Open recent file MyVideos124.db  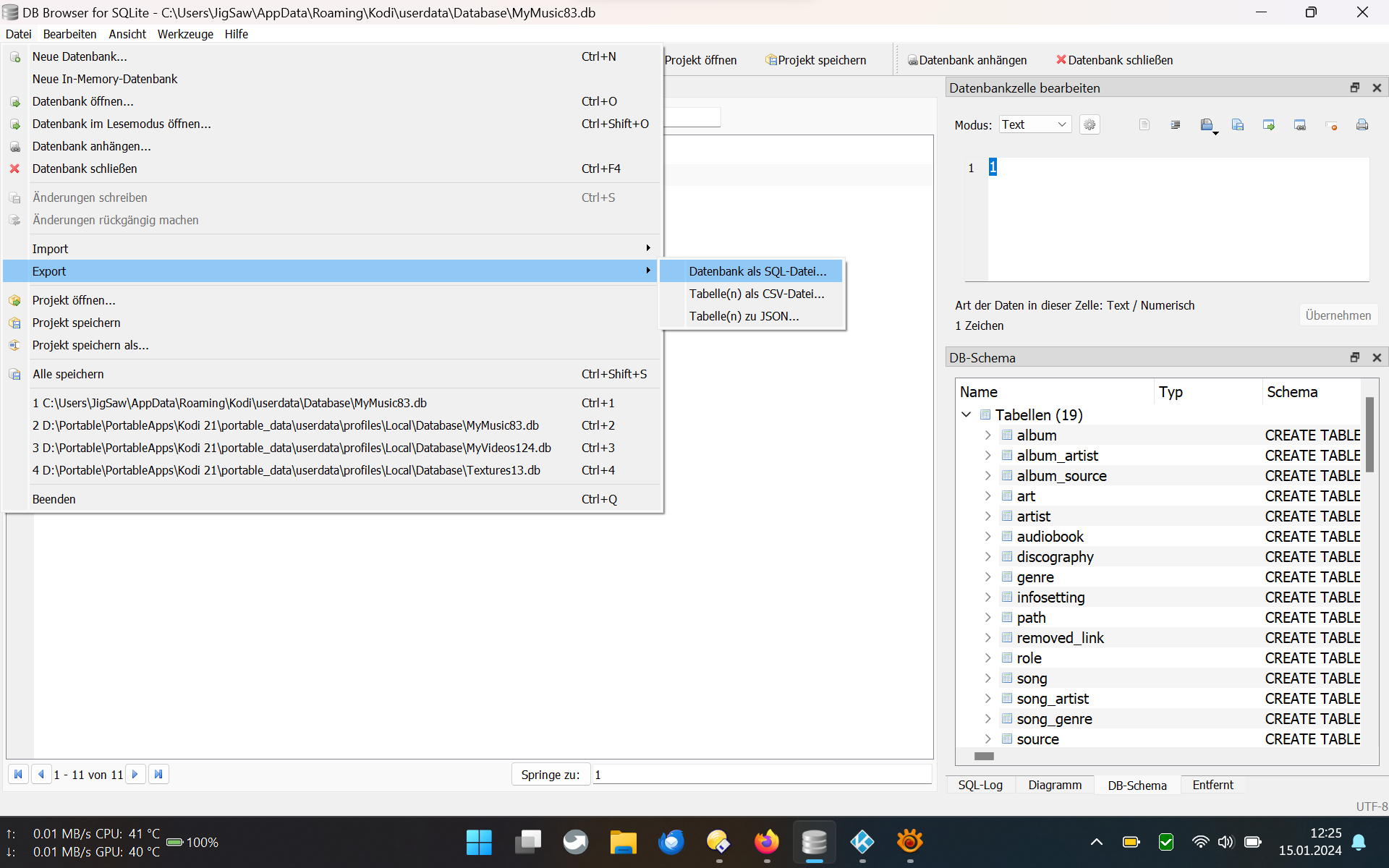[331, 448]
